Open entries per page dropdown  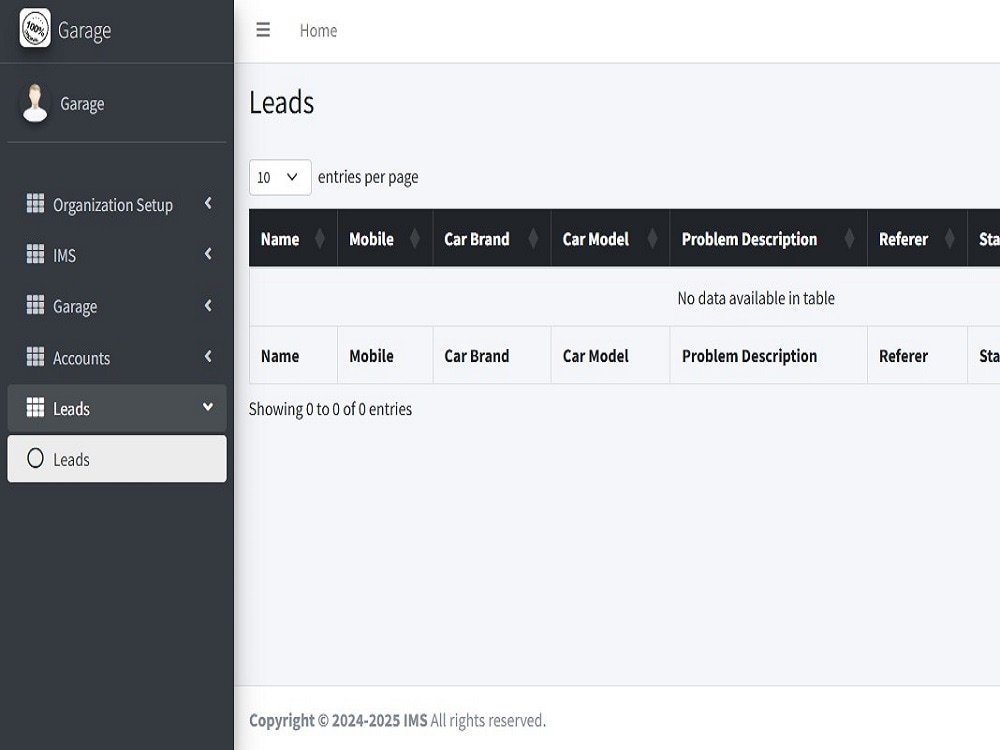280,177
